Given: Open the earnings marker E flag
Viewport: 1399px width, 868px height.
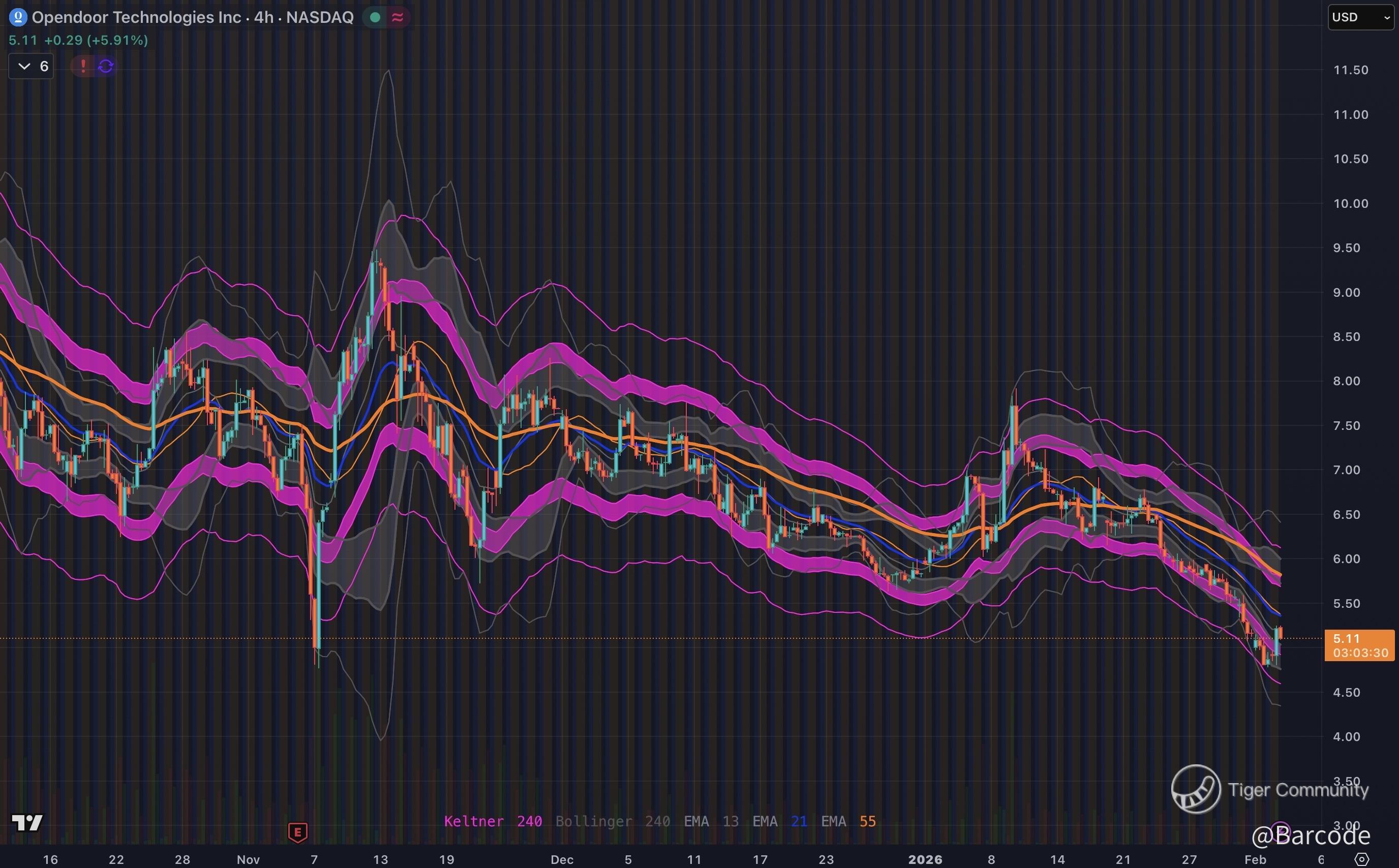Looking at the screenshot, I should (297, 832).
